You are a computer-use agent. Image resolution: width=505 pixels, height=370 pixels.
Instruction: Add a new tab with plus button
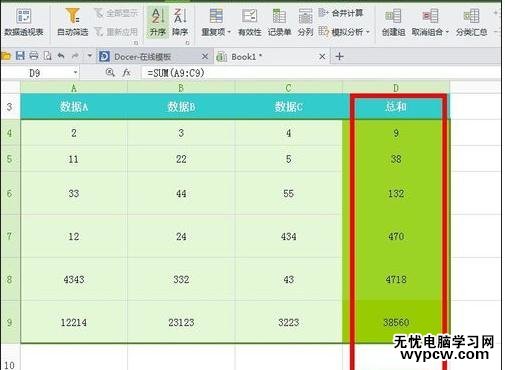[339, 56]
